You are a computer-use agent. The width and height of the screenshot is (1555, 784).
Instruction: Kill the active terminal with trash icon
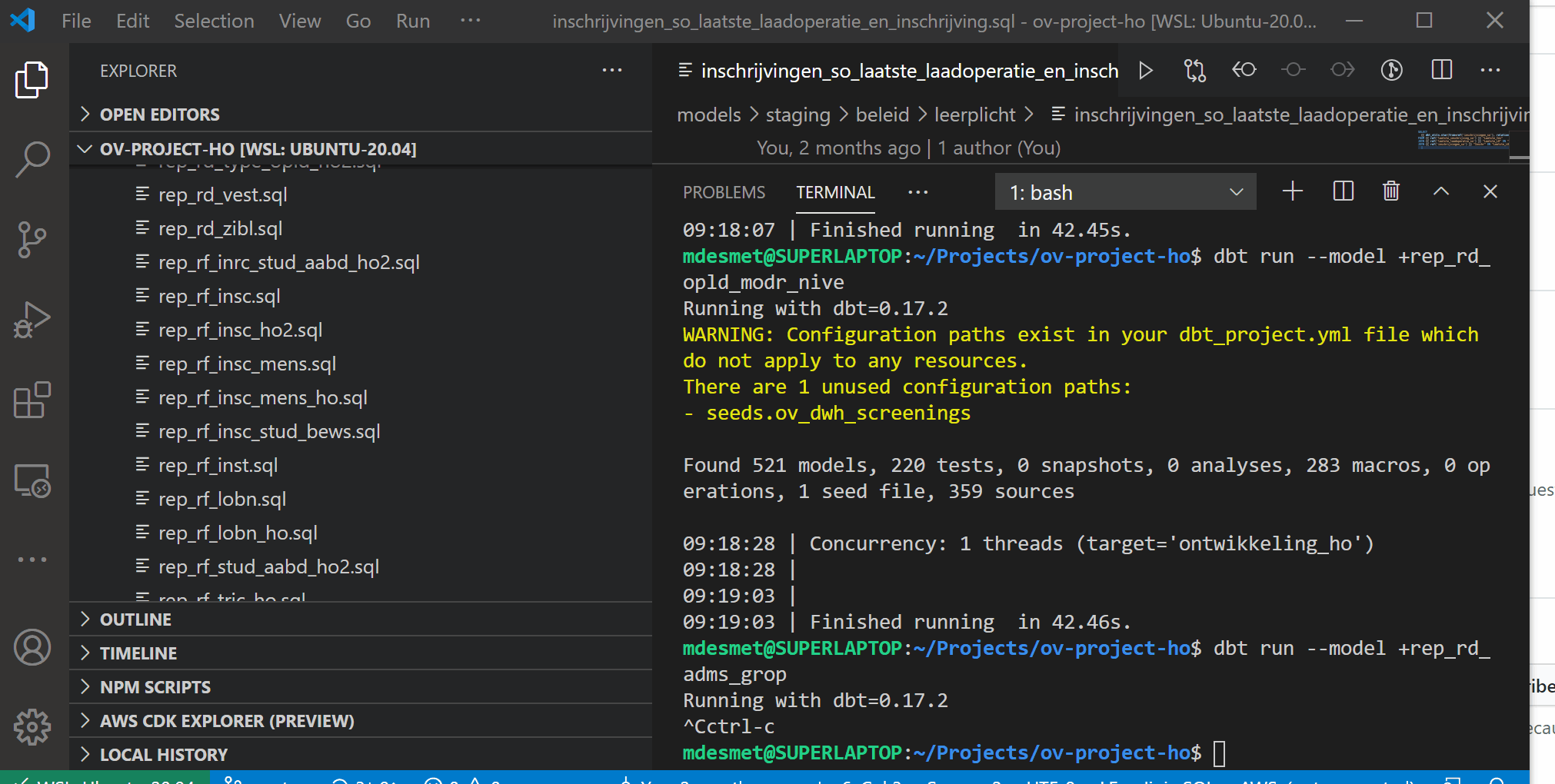1390,191
